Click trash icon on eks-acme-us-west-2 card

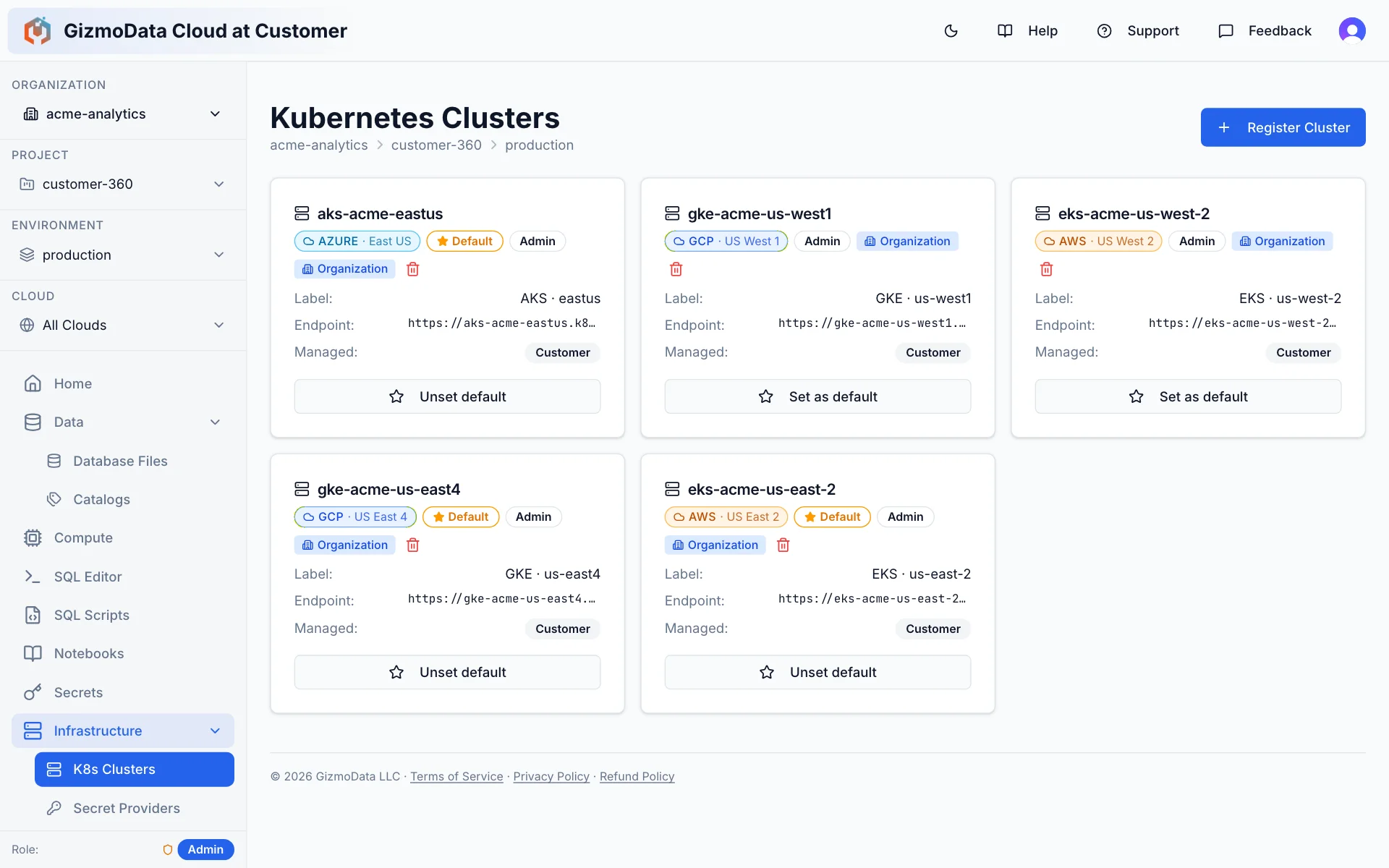pos(1047,269)
